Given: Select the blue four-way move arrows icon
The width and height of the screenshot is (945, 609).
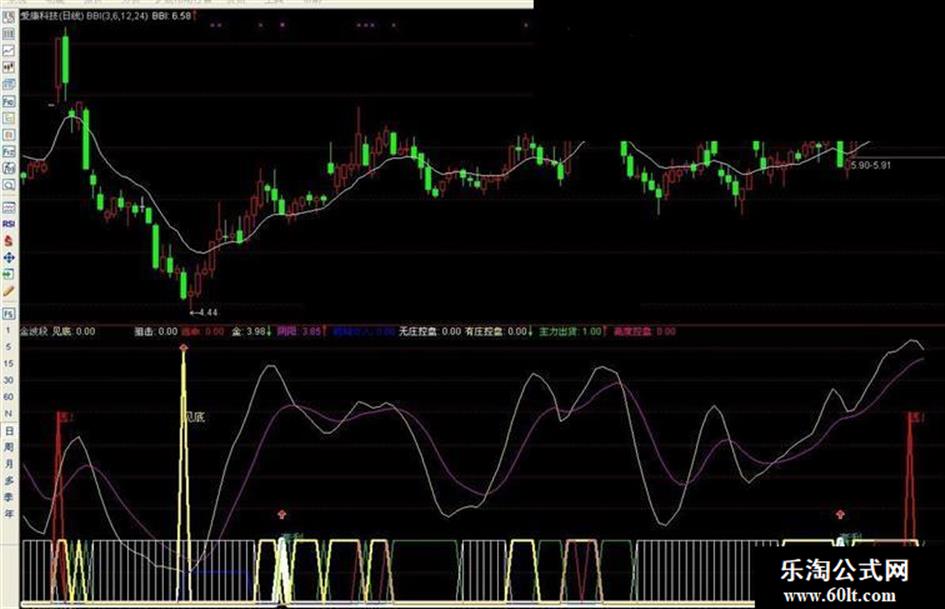Looking at the screenshot, I should pyautogui.click(x=8, y=257).
